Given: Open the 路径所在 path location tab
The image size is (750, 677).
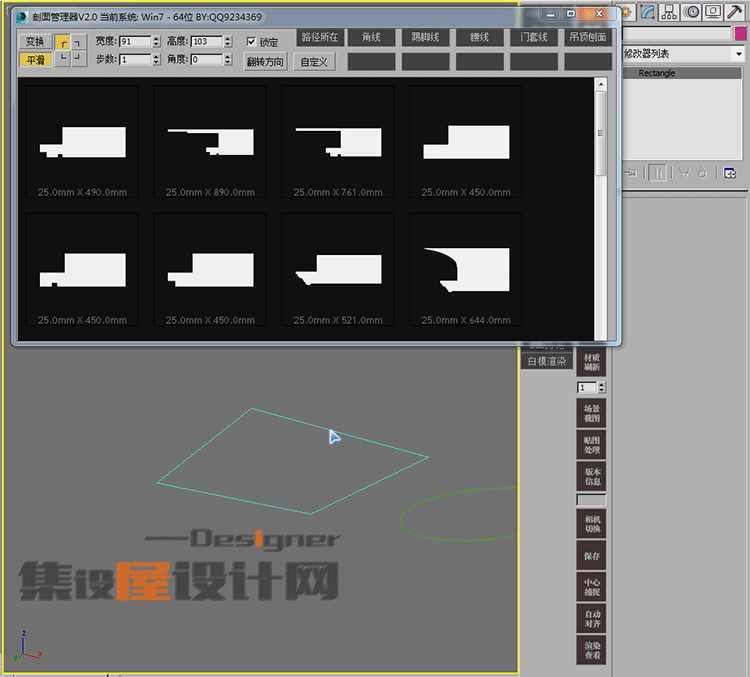Looking at the screenshot, I should [x=320, y=37].
